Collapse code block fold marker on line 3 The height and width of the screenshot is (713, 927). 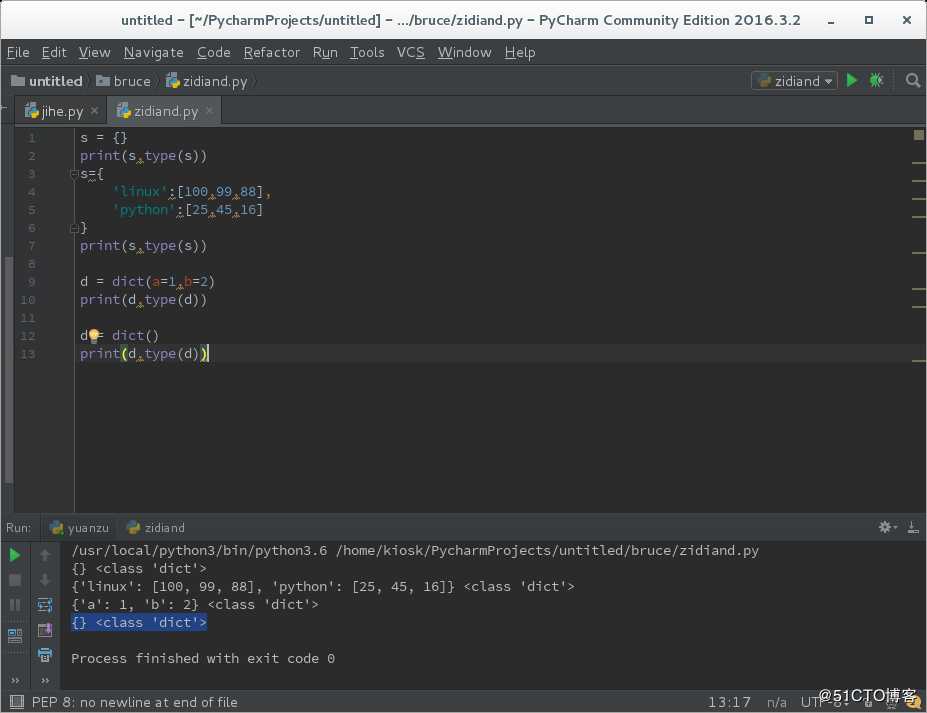coord(74,174)
